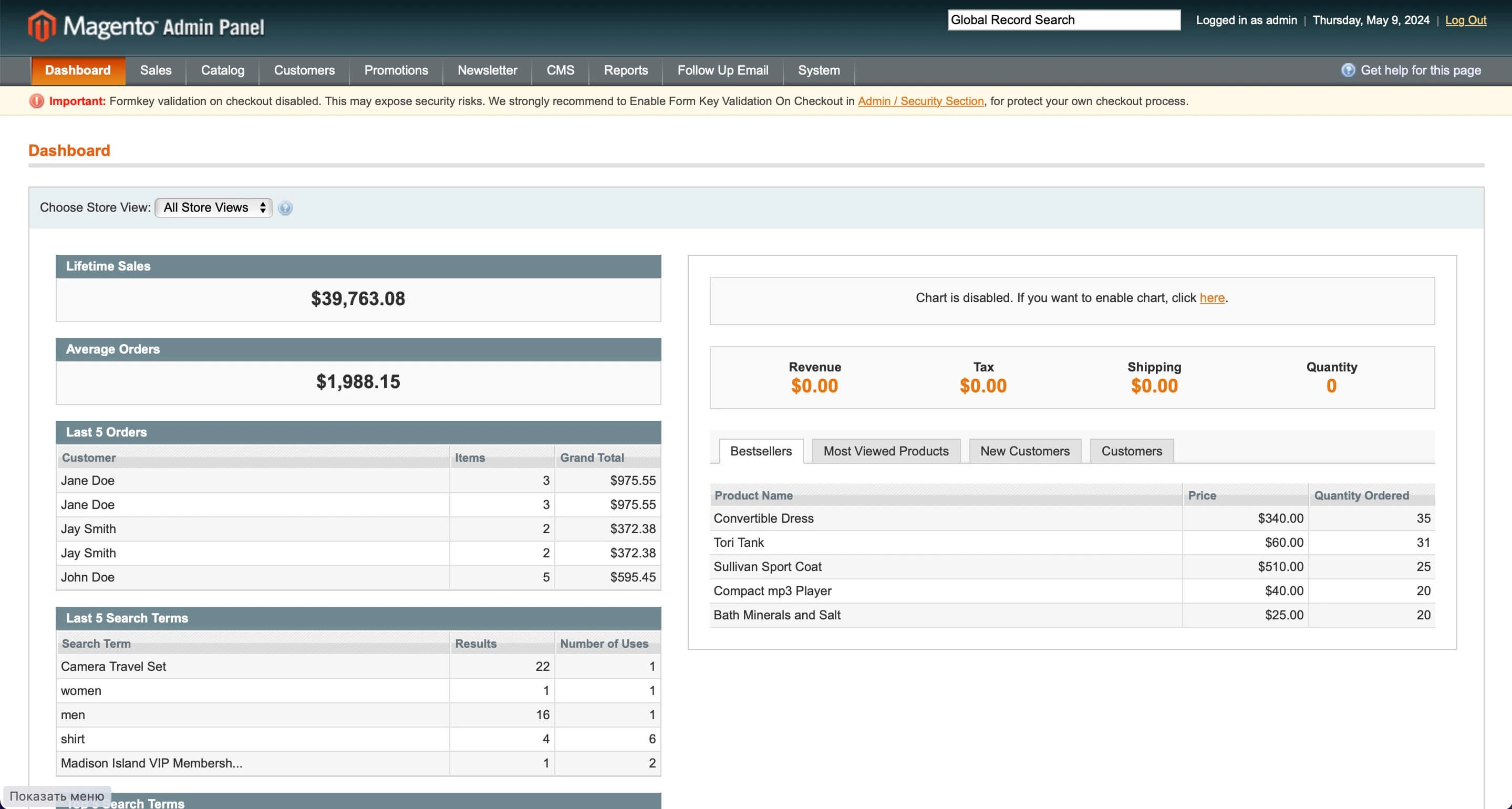The image size is (1512, 809).
Task: Click the Important warning alert icon
Action: [x=36, y=100]
